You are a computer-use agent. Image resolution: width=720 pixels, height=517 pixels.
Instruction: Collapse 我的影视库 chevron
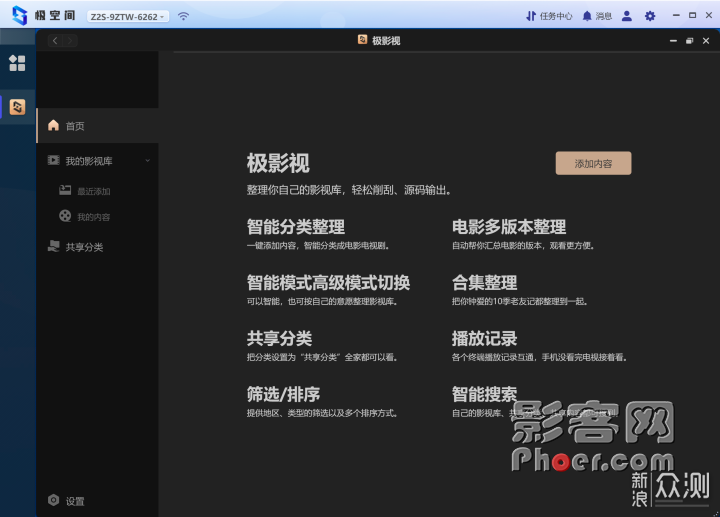147,160
